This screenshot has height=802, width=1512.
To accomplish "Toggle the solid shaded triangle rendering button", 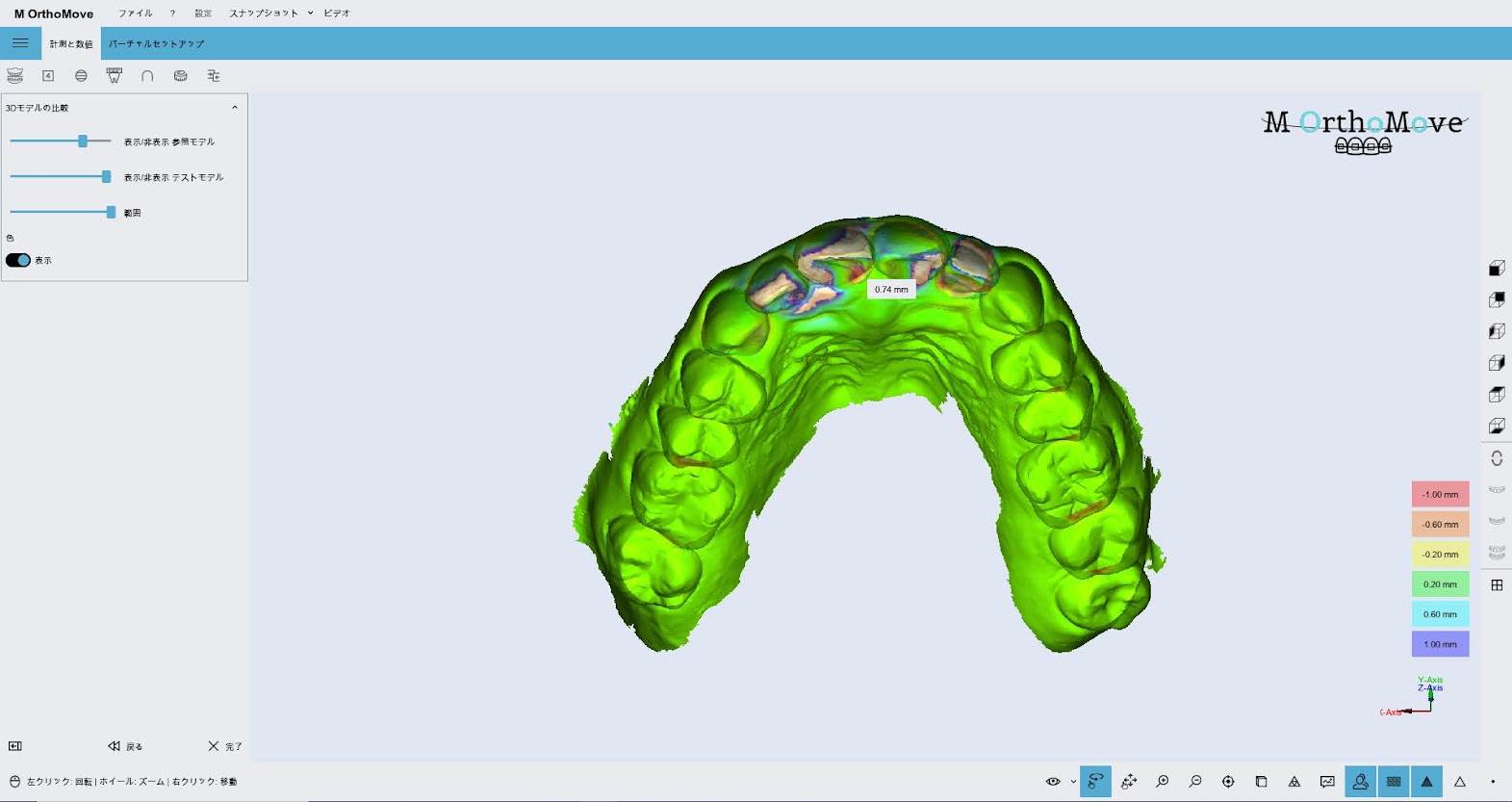I will coord(1426,782).
